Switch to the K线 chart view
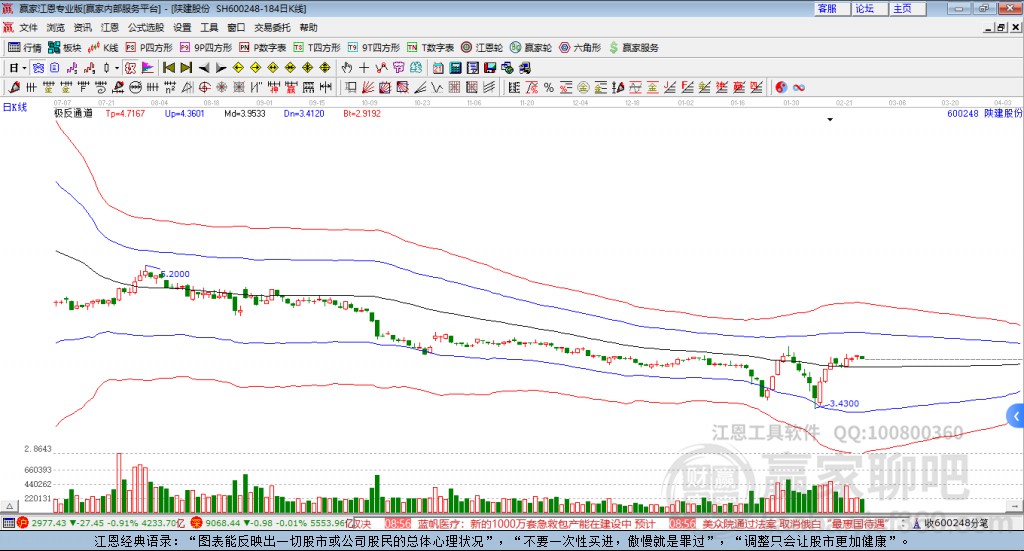 pos(103,48)
